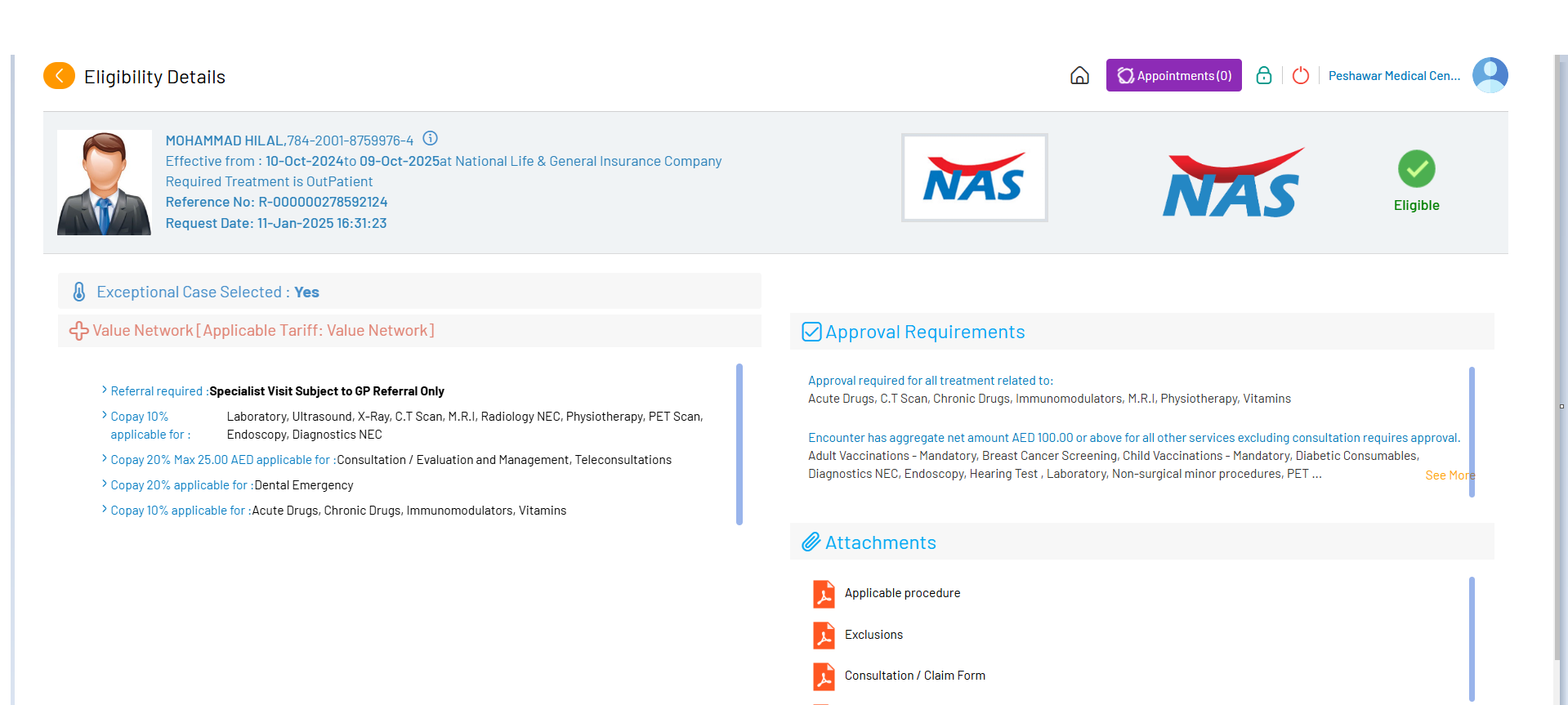Open the Exclusions PDF icon
Screen dimensions: 1568x705
[824, 636]
